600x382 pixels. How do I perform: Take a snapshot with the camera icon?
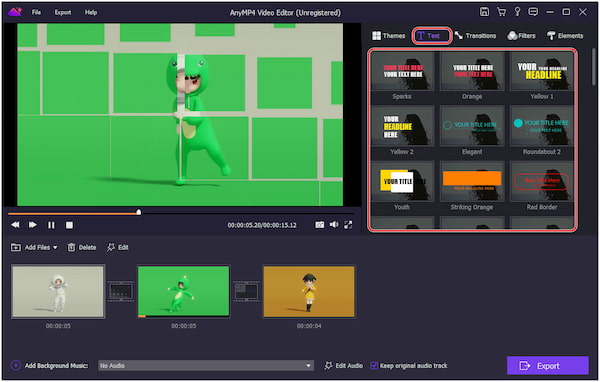[320, 225]
